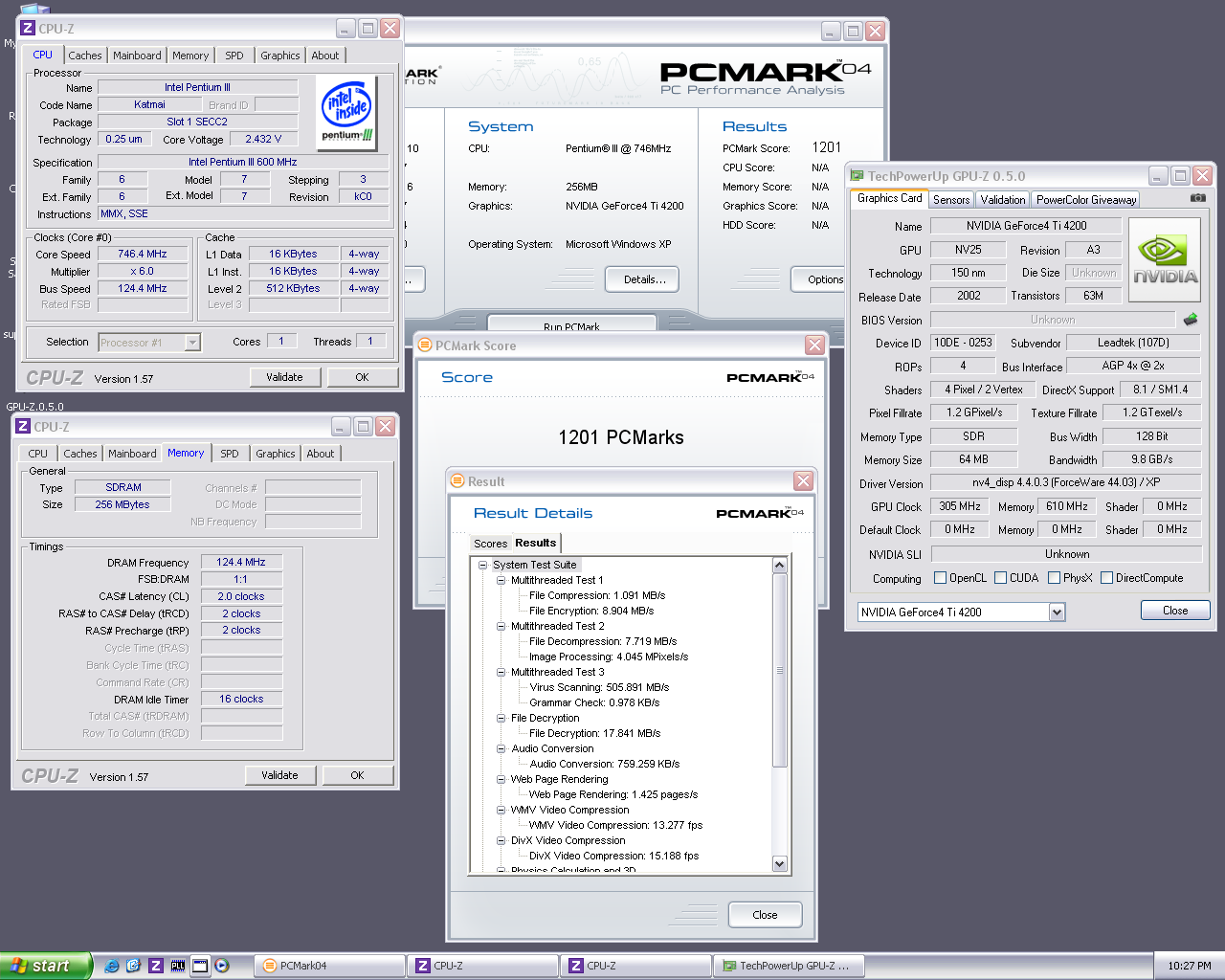This screenshot has height=980, width=1225.
Task: Open SPD tab in CPU-Z memory timings window
Action: click(230, 454)
